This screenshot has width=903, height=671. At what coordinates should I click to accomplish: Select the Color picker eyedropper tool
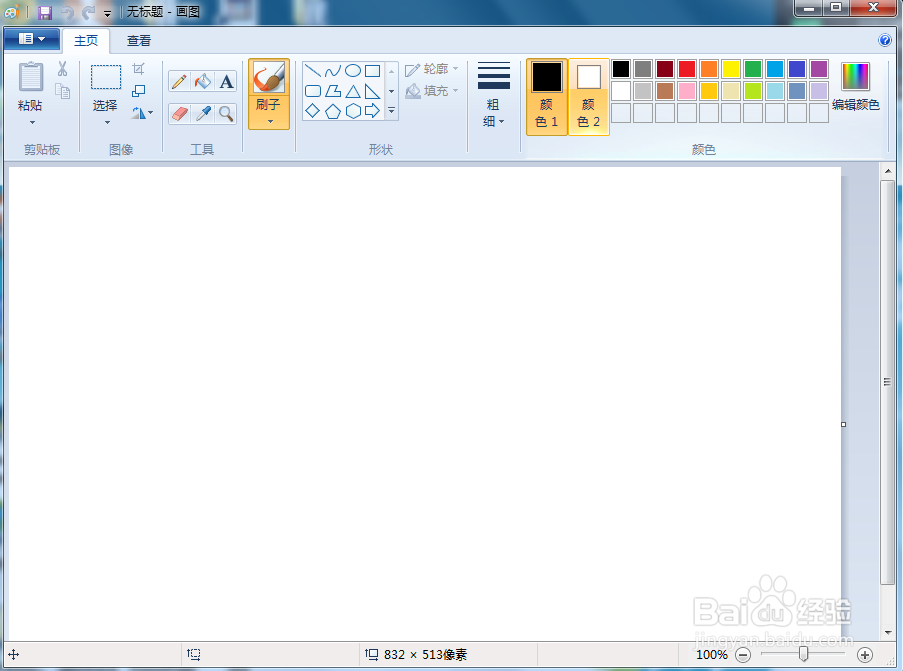point(203,113)
